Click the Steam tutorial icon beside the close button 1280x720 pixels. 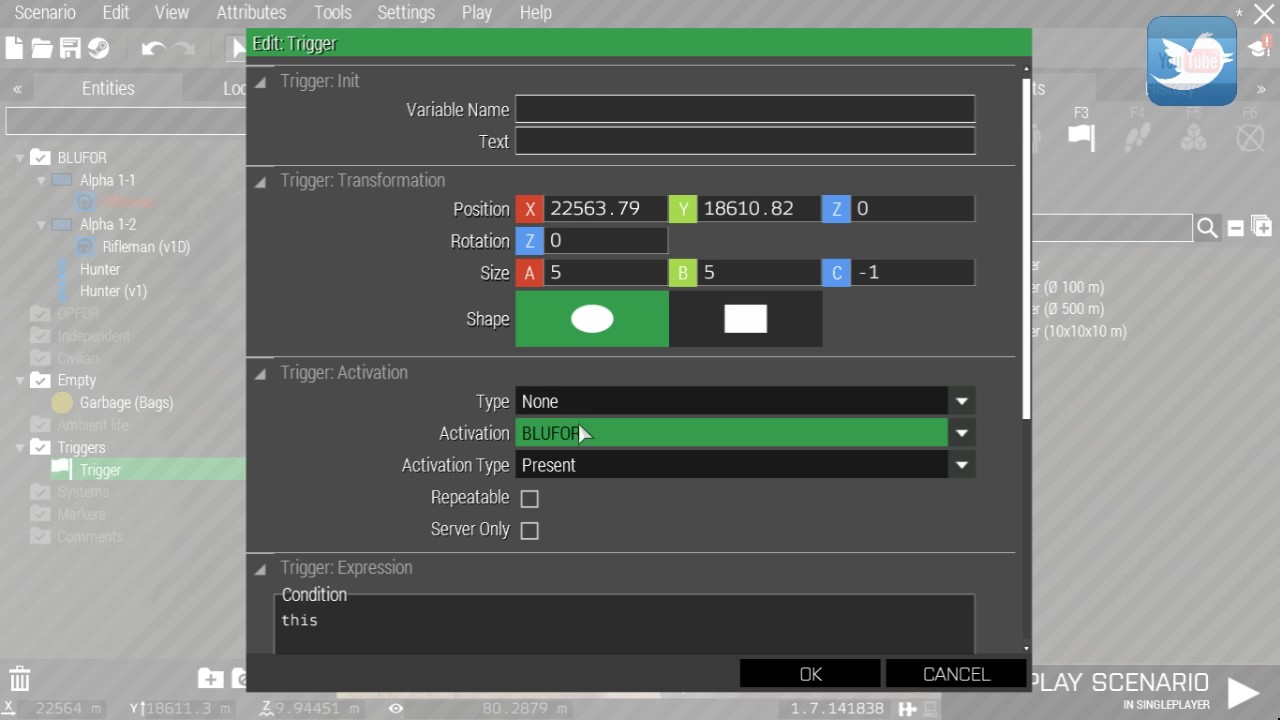[1258, 47]
